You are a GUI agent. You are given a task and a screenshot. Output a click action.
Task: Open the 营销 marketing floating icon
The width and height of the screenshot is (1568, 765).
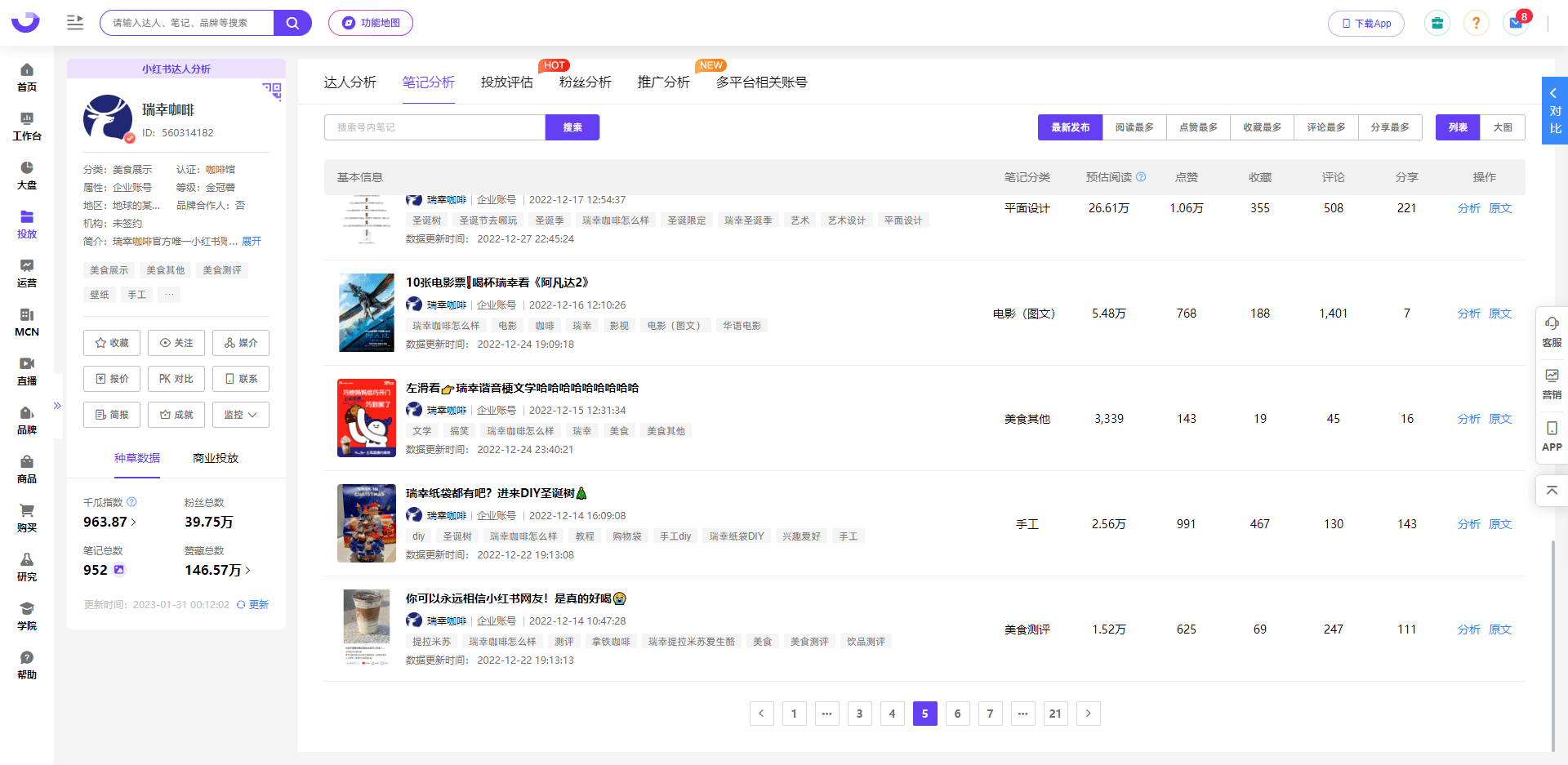pyautogui.click(x=1552, y=384)
